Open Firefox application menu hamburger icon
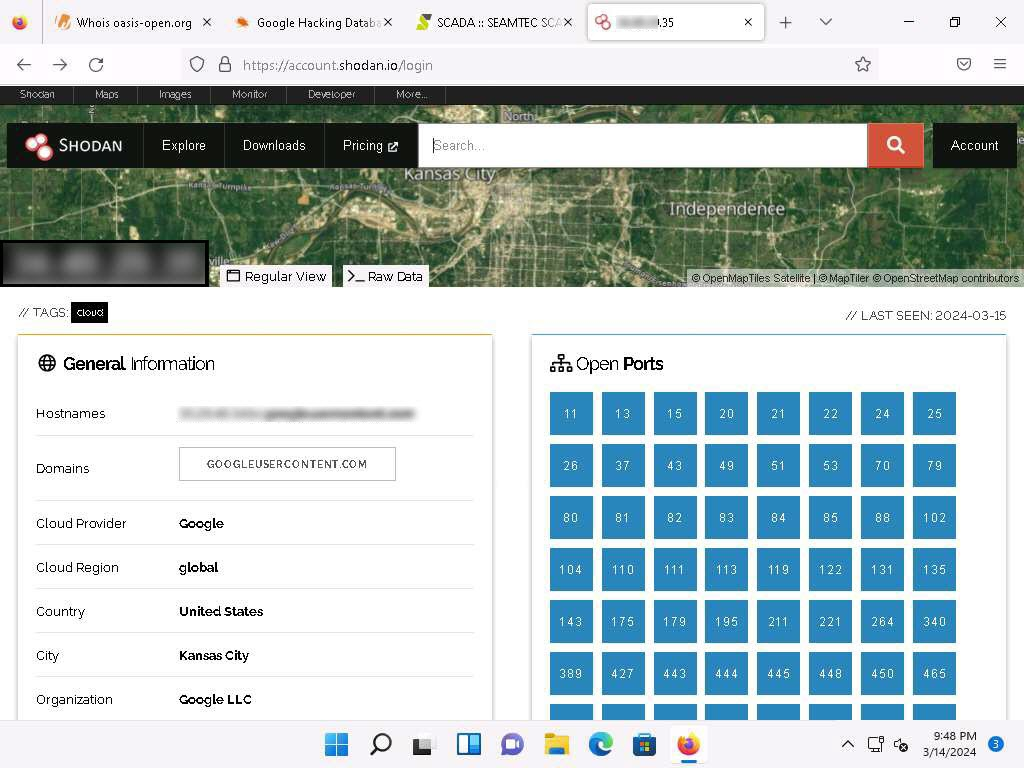The image size is (1024, 768). click(x=999, y=64)
